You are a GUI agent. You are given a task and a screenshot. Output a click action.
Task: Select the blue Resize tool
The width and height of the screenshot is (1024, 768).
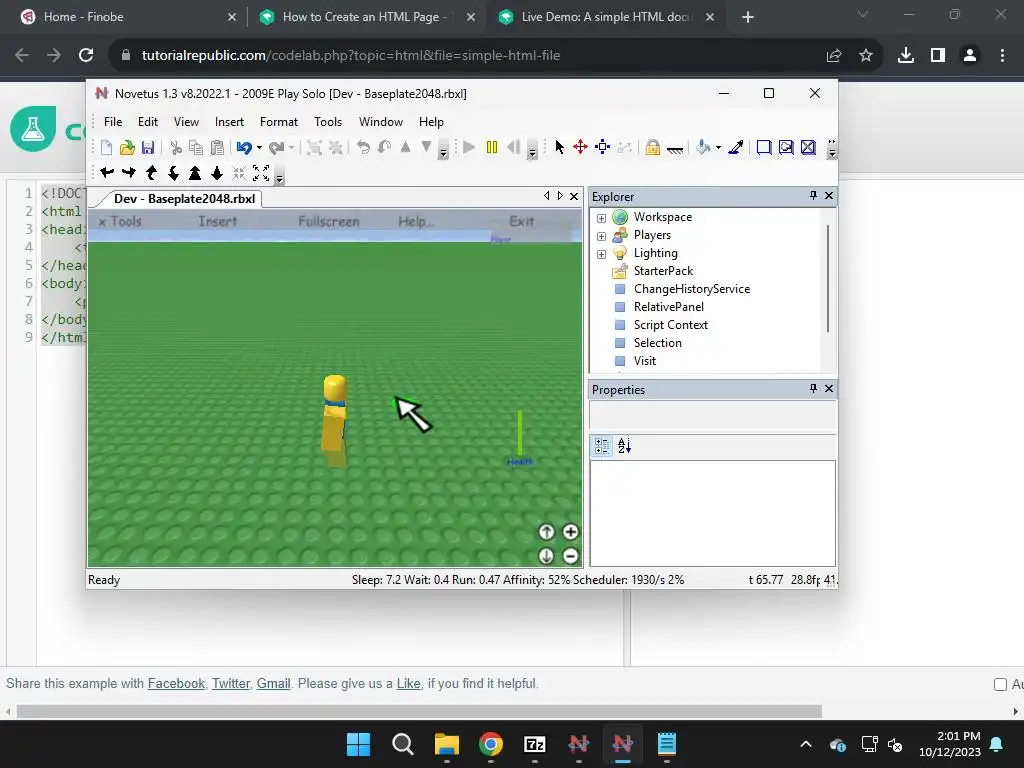pos(603,147)
